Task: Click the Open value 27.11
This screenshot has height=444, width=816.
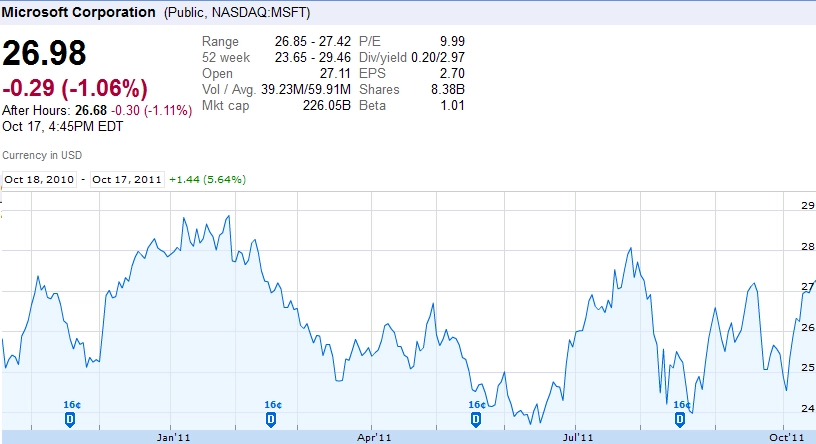Action: click(x=335, y=73)
